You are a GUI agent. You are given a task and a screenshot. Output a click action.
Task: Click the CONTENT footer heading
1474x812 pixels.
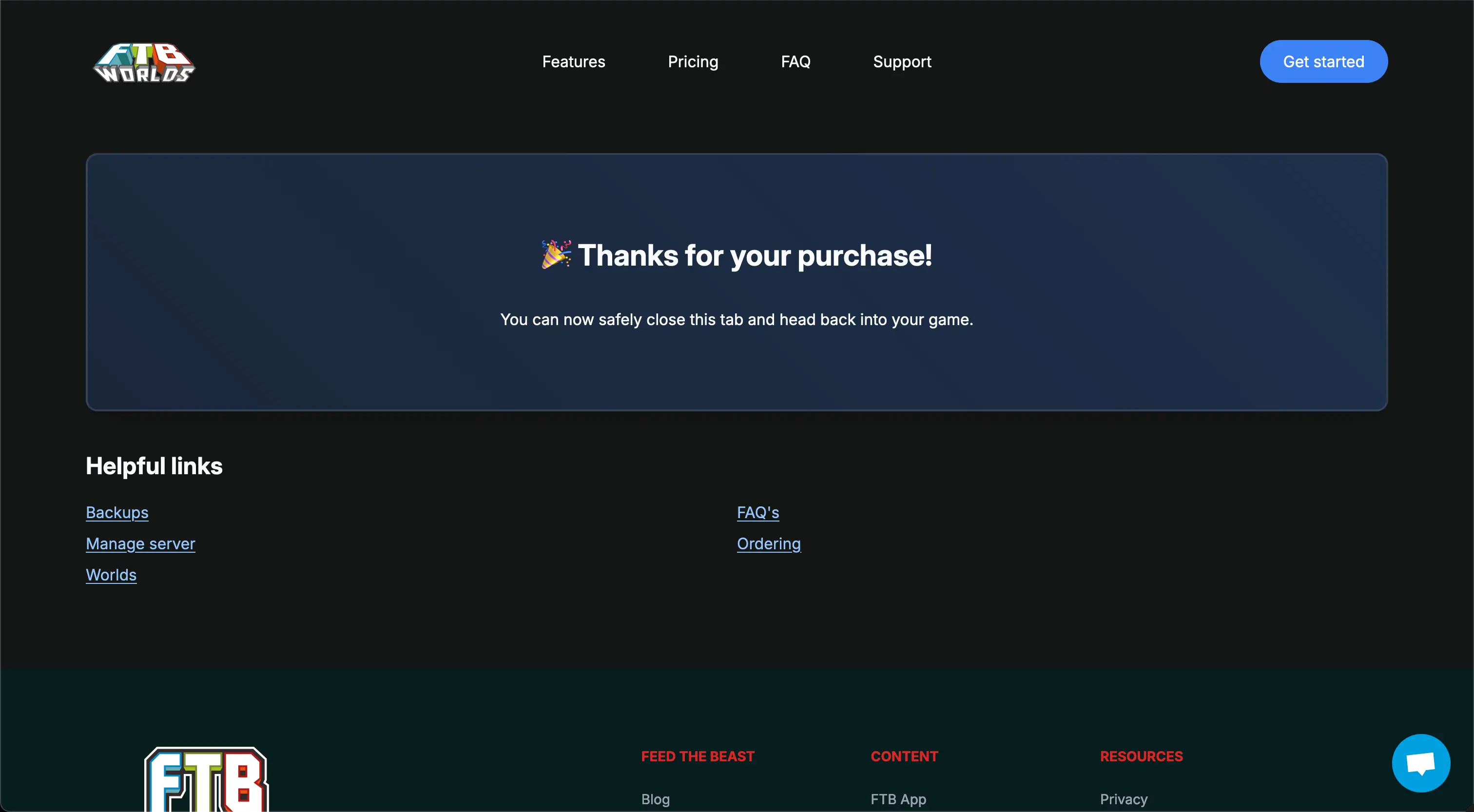(x=904, y=756)
